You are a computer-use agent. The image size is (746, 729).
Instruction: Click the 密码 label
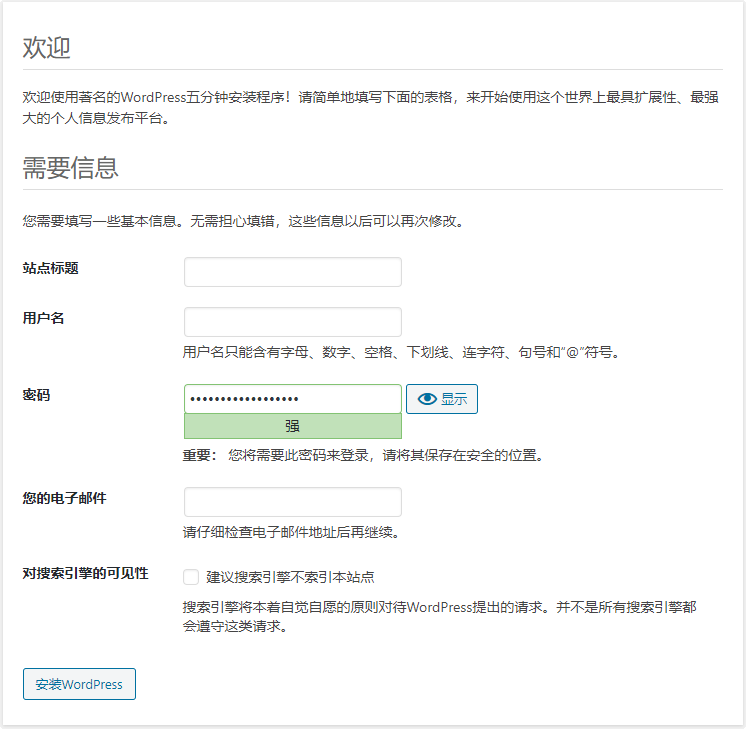[36, 395]
